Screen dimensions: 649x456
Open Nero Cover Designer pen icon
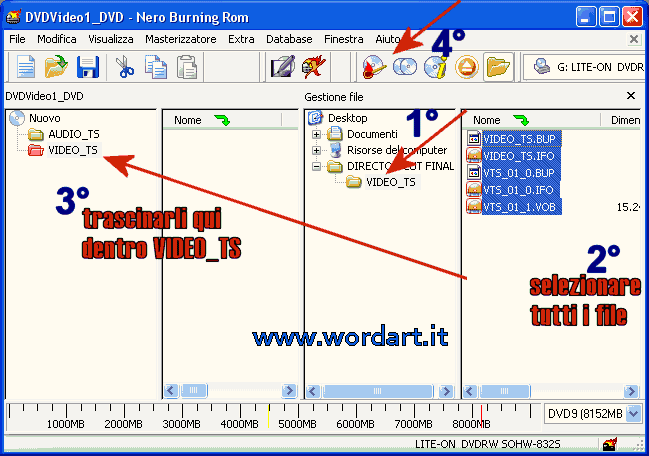[x=283, y=66]
